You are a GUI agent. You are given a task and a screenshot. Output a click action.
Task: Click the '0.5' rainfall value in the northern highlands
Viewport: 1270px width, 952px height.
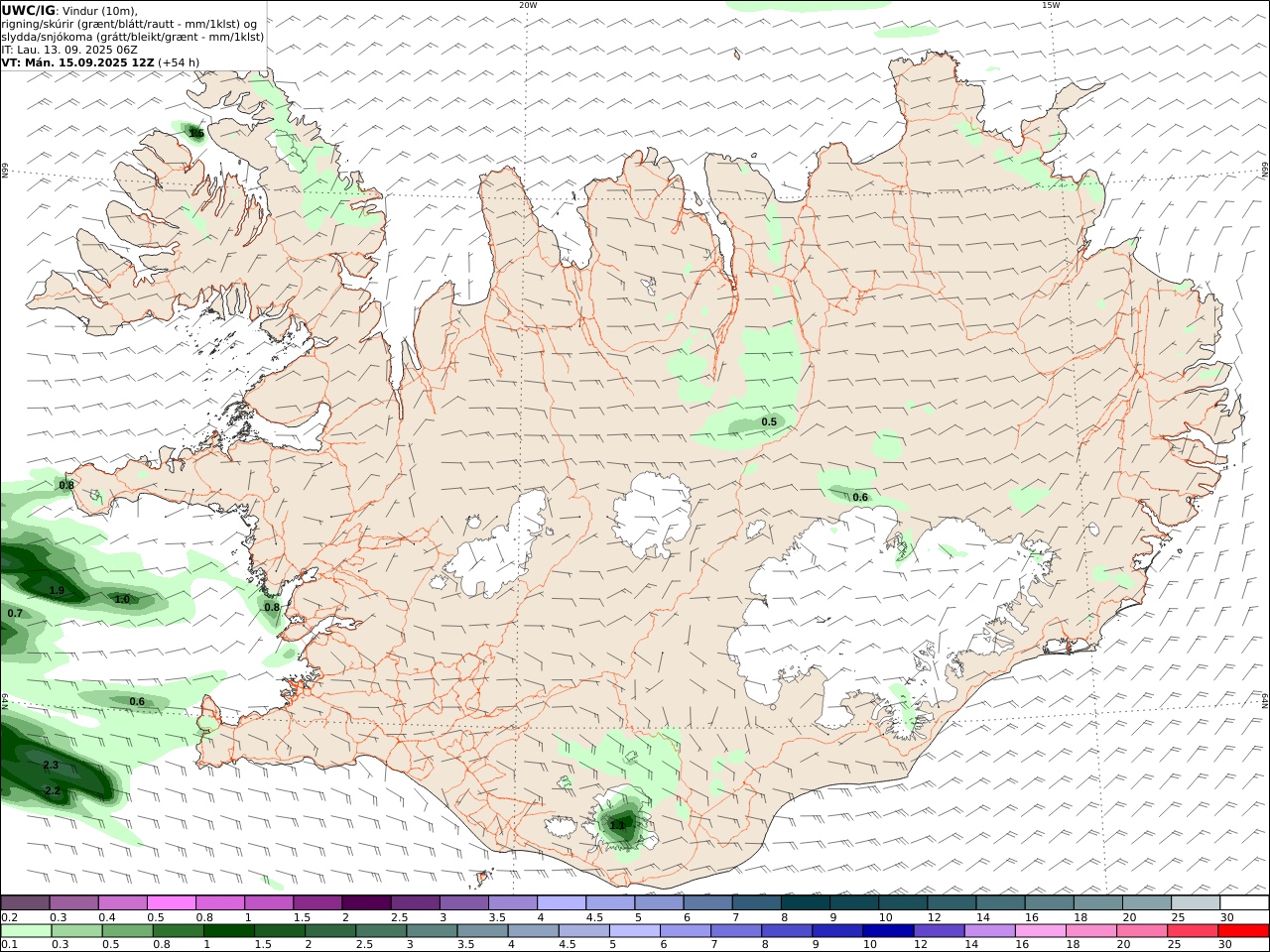coord(769,421)
